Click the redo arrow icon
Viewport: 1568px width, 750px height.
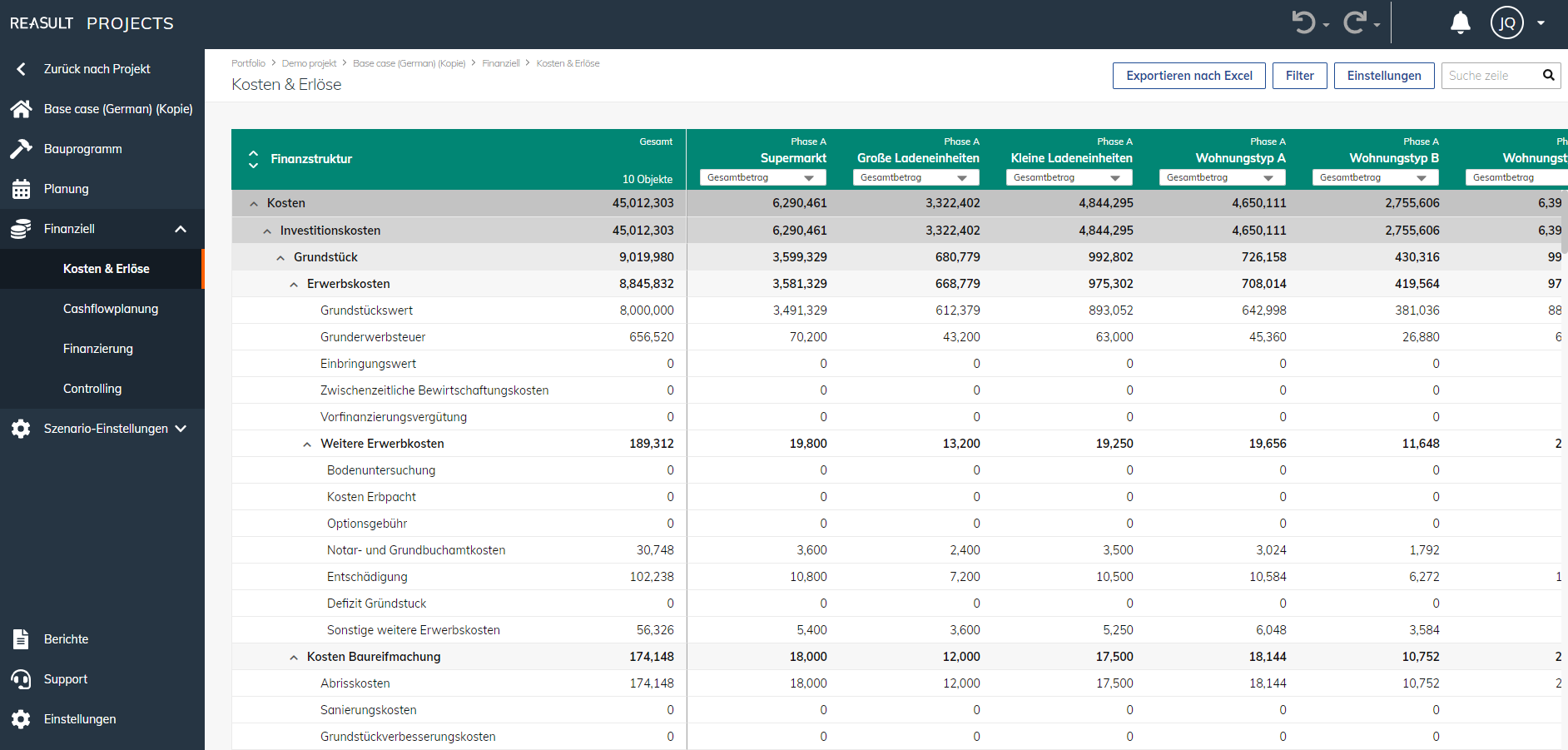click(x=1355, y=22)
